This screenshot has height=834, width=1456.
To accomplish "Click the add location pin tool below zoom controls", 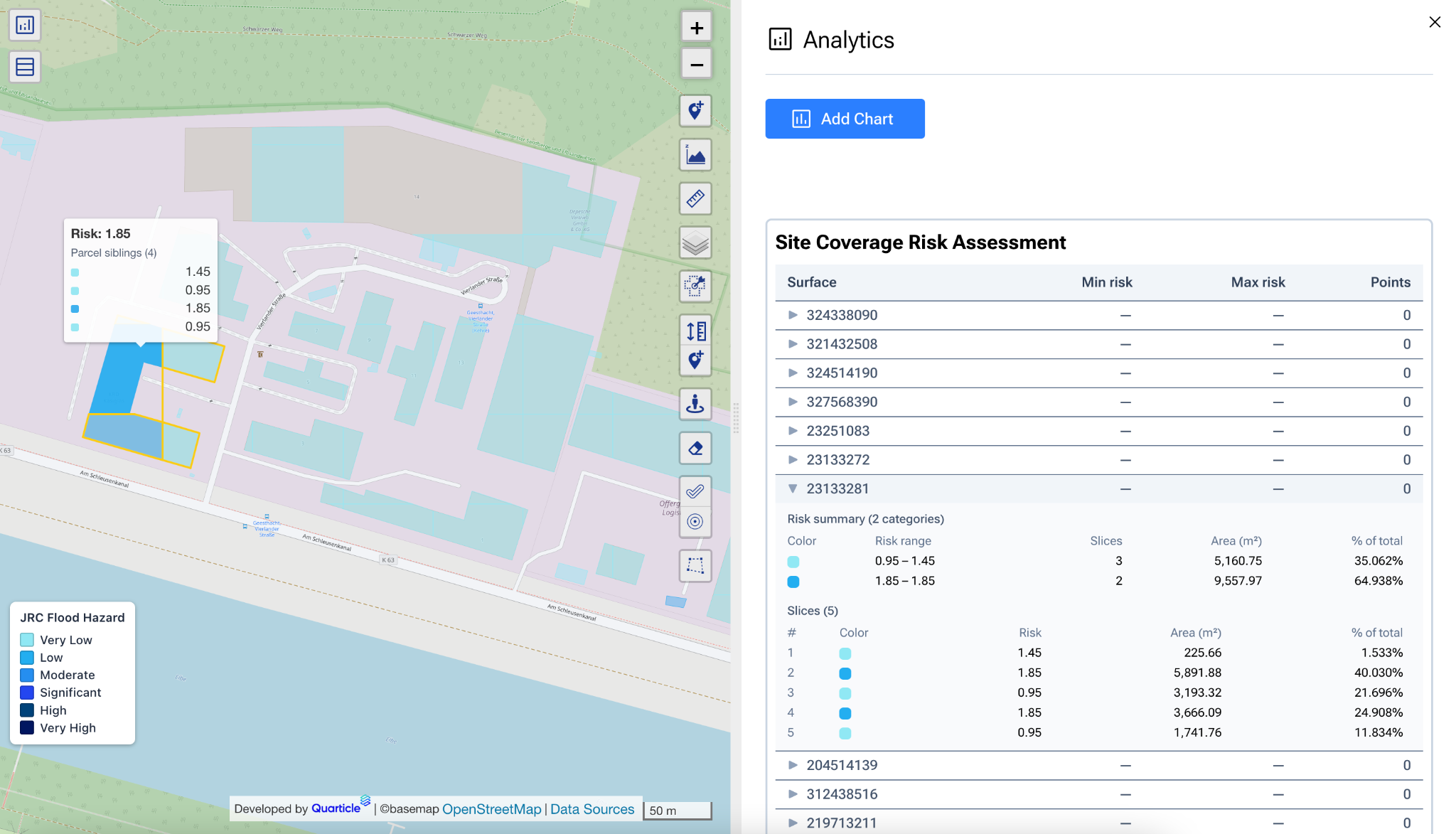I will (695, 111).
